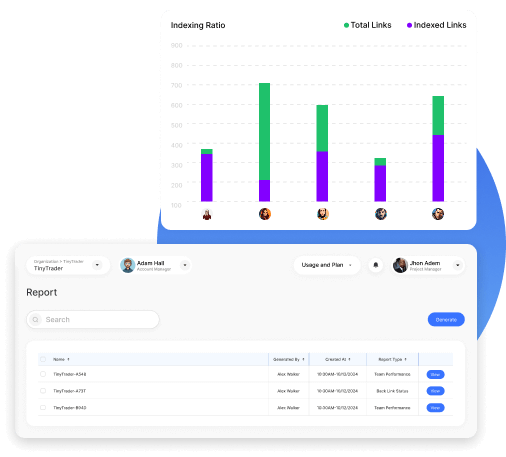View the TinyTrader-B043 report

[x=435, y=407]
